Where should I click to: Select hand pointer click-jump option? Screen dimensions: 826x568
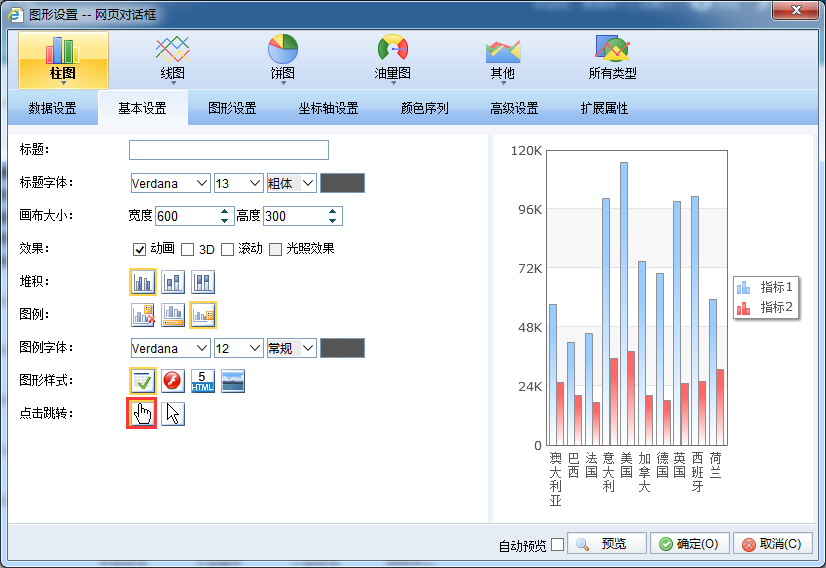[142, 414]
